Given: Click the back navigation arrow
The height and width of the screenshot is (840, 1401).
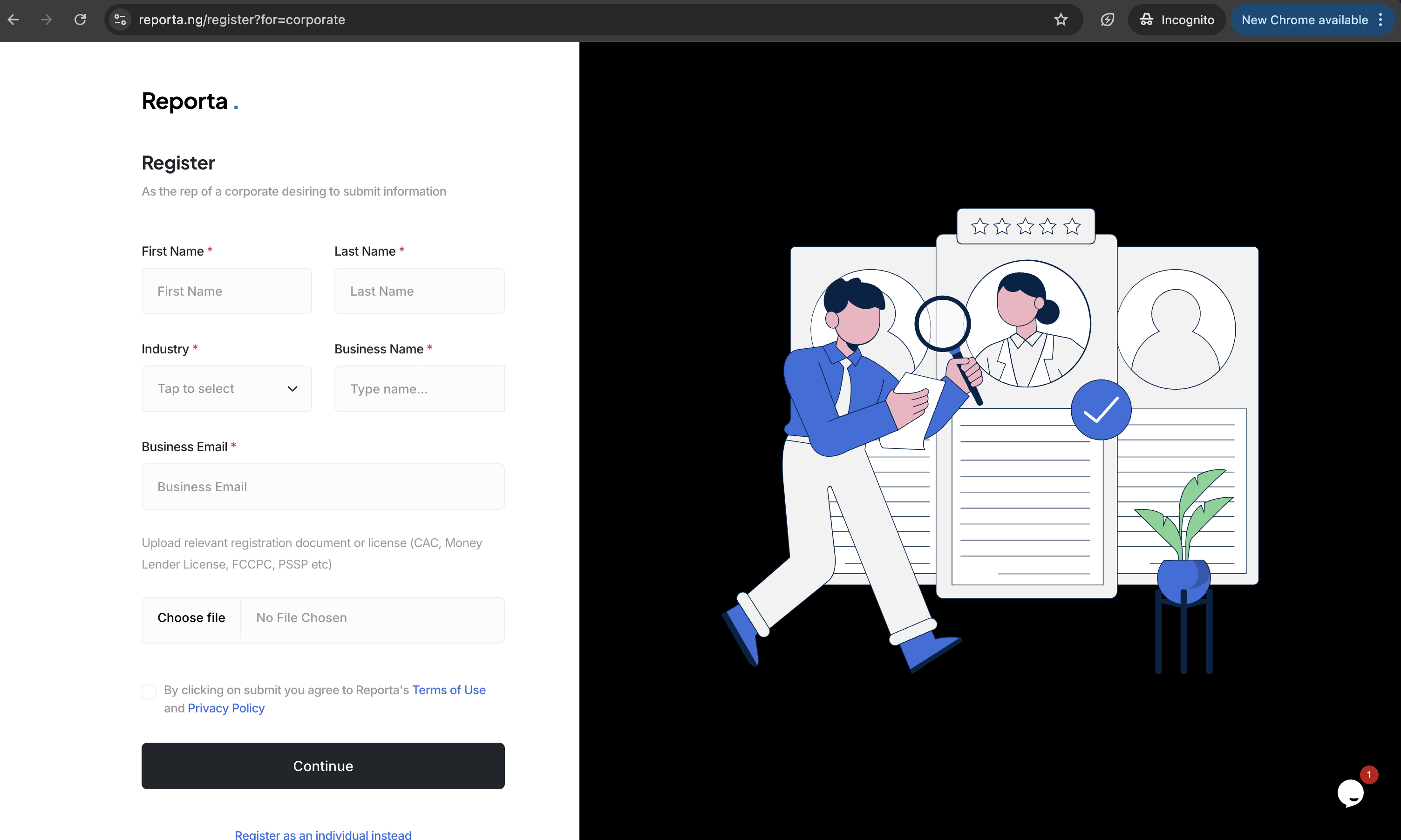Looking at the screenshot, I should click(14, 19).
